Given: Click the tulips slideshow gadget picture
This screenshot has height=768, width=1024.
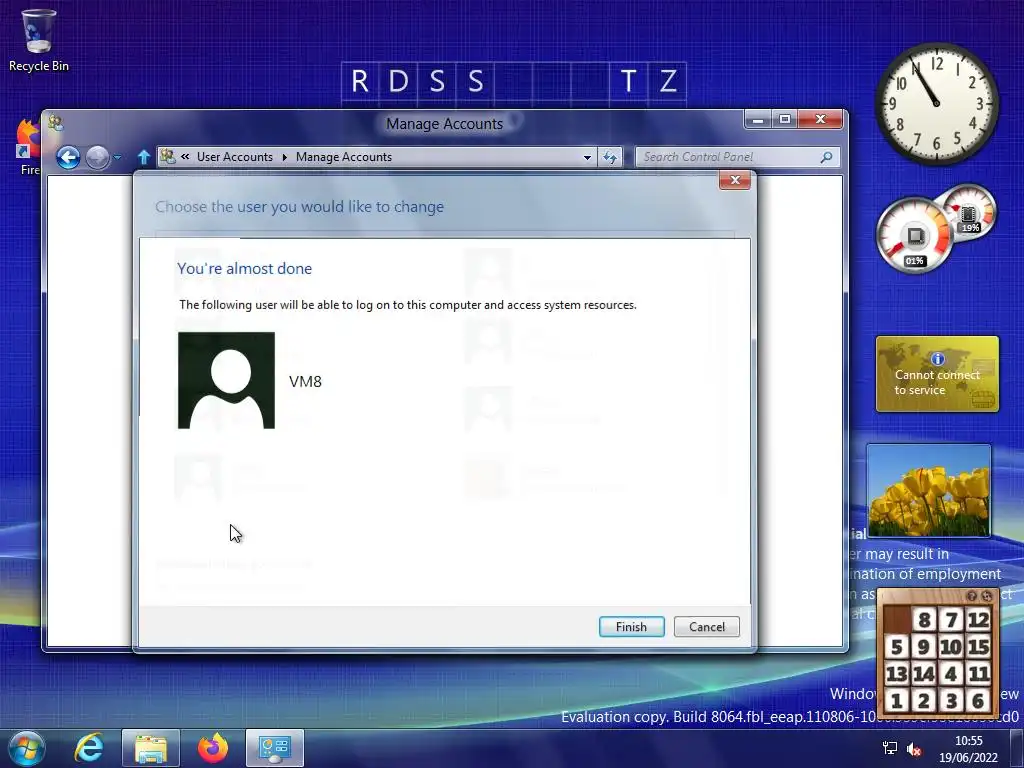Looking at the screenshot, I should coord(929,491).
